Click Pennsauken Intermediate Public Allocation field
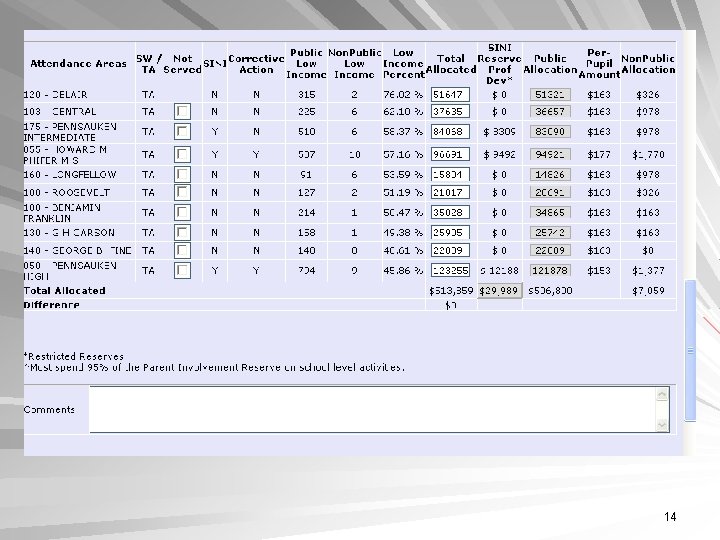Image resolution: width=720 pixels, height=540 pixels. (550, 132)
